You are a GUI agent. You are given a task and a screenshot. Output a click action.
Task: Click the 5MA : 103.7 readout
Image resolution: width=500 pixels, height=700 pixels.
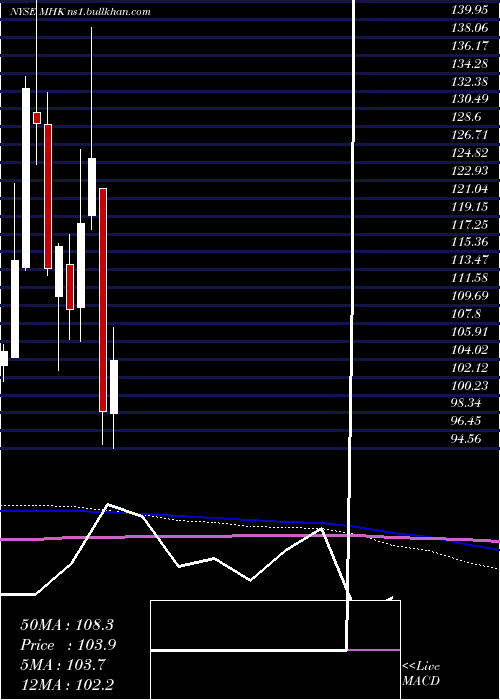coord(63,665)
